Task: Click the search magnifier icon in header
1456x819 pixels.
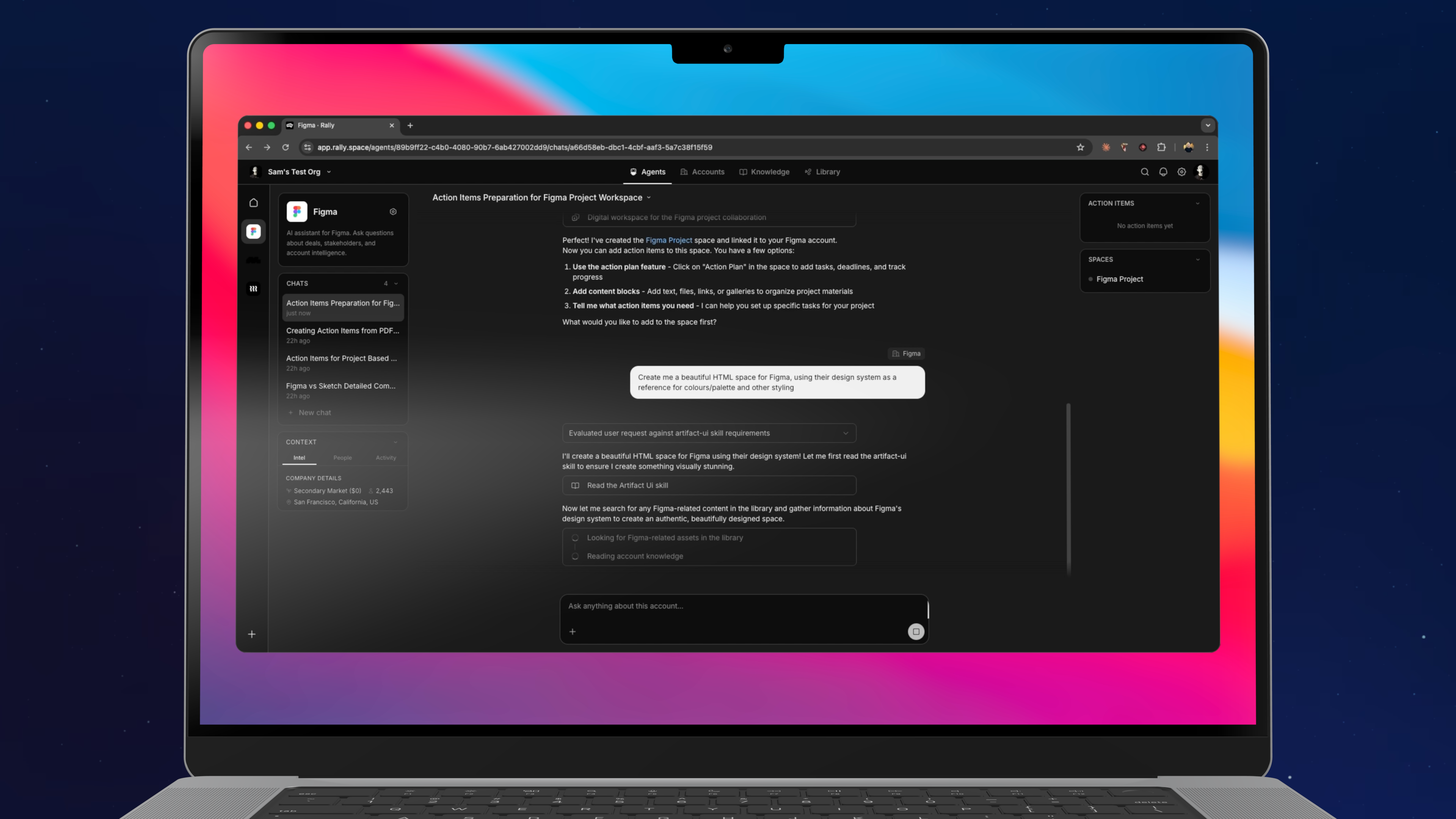Action: pyautogui.click(x=1144, y=172)
